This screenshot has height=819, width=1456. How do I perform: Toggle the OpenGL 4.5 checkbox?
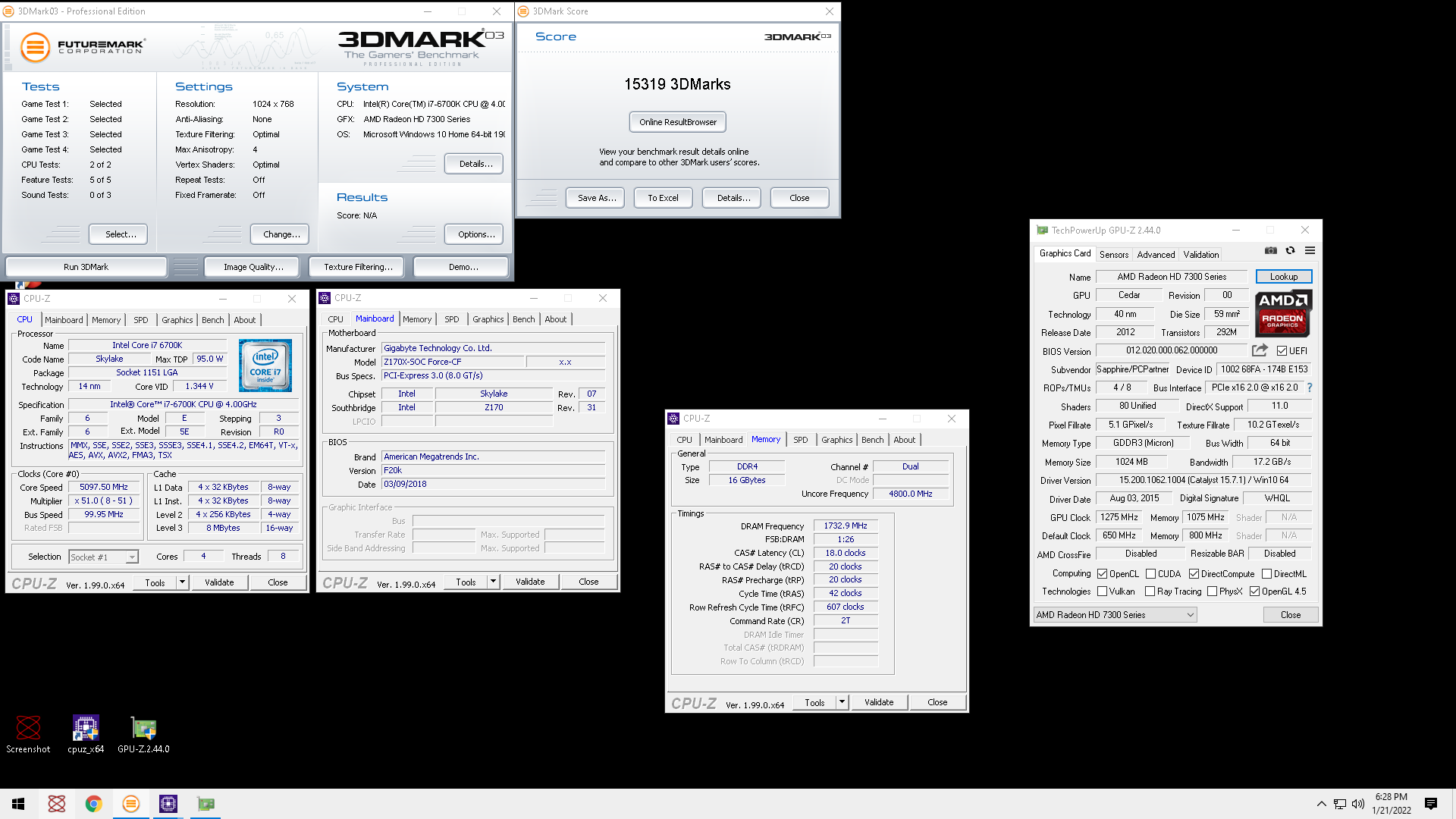pyautogui.click(x=1254, y=591)
